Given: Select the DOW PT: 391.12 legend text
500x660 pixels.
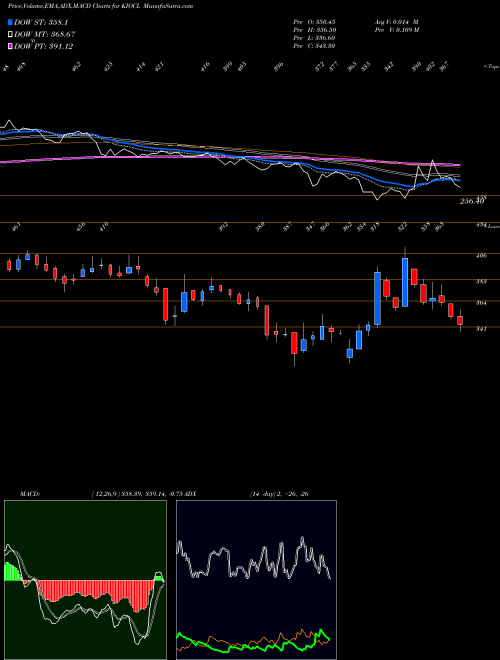Looking at the screenshot, I should click(x=43, y=46).
